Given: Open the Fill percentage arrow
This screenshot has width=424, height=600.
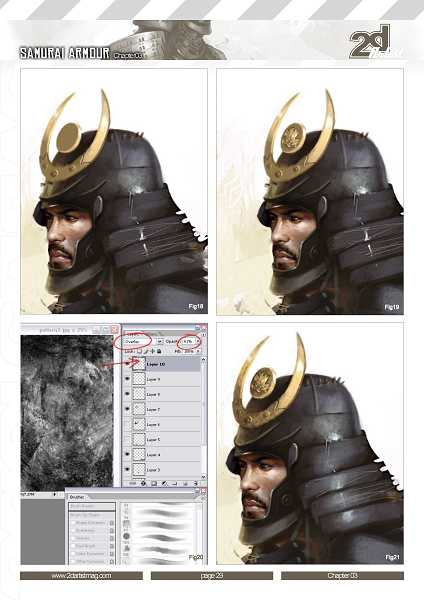Looking at the screenshot, I should (198, 351).
